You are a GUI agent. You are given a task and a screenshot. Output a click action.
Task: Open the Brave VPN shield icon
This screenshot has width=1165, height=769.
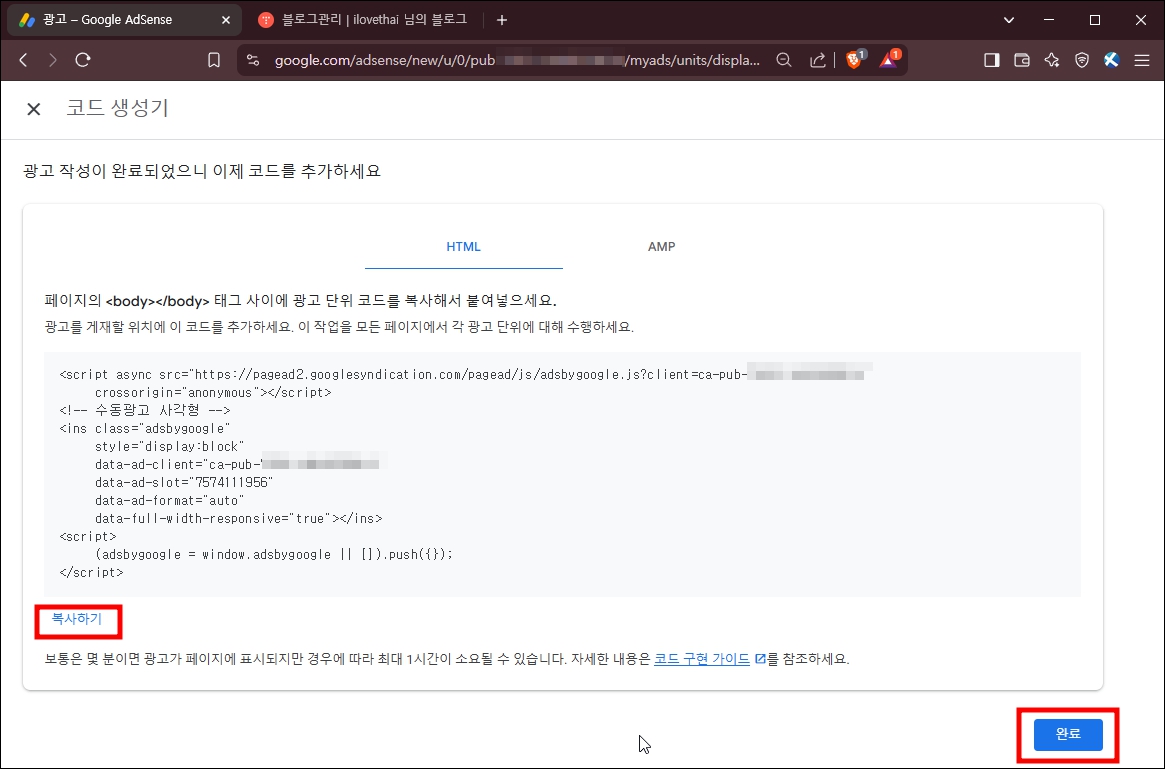(1081, 60)
